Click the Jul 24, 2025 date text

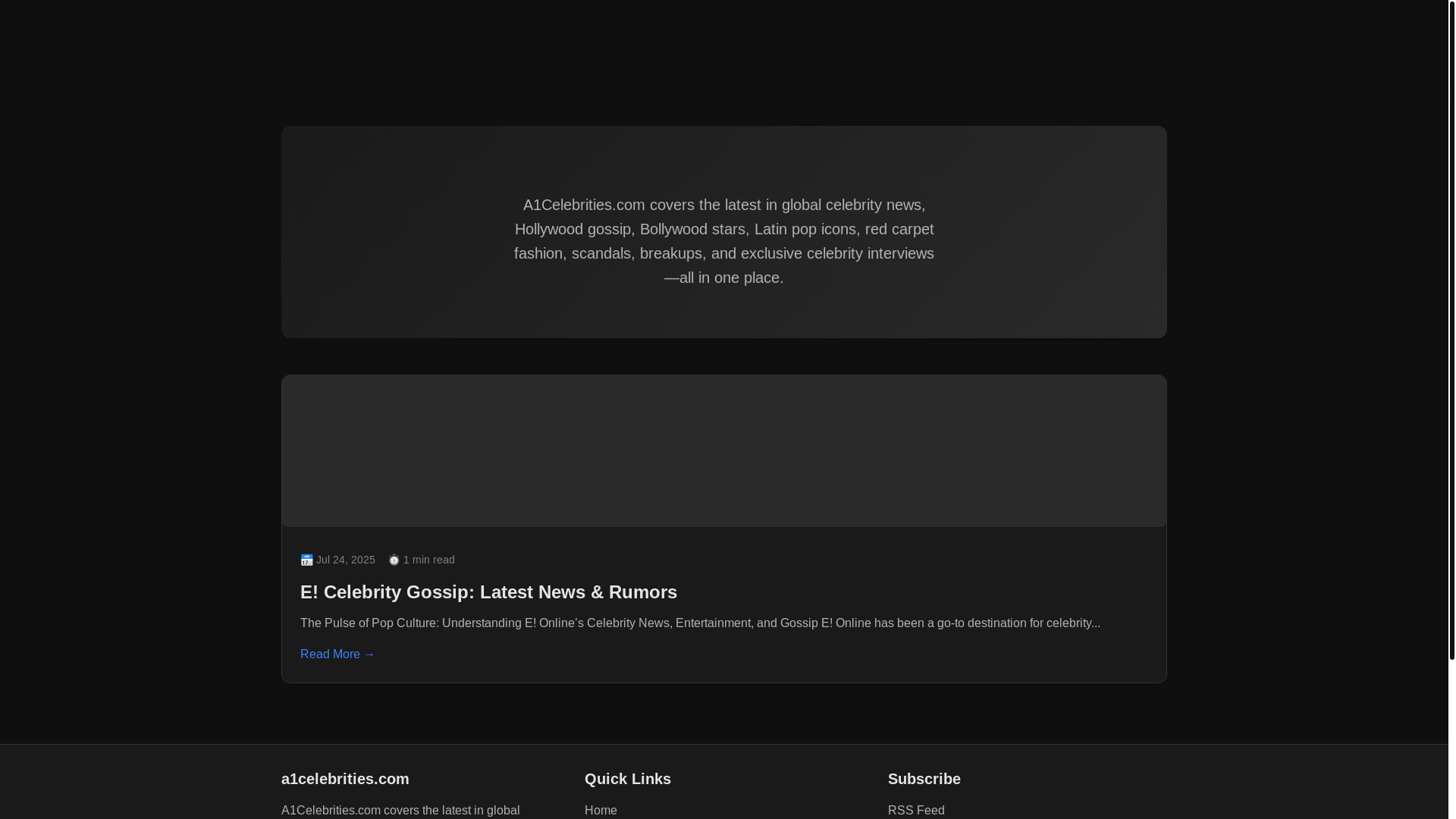346,560
